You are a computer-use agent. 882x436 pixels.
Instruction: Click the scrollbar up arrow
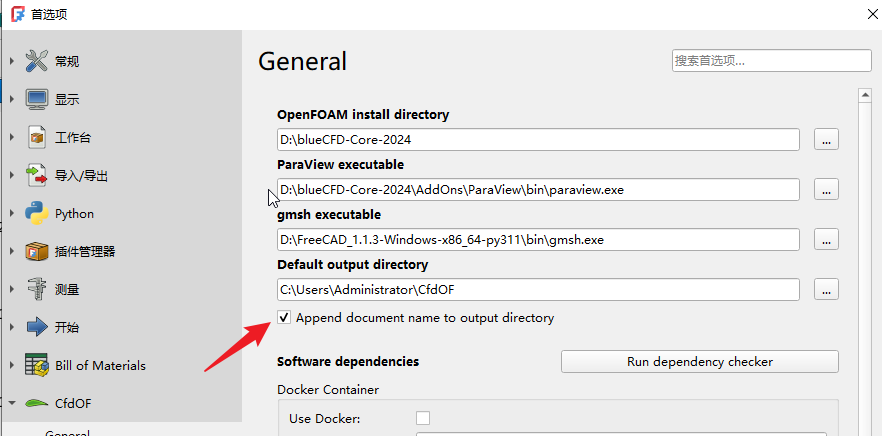[x=865, y=96]
